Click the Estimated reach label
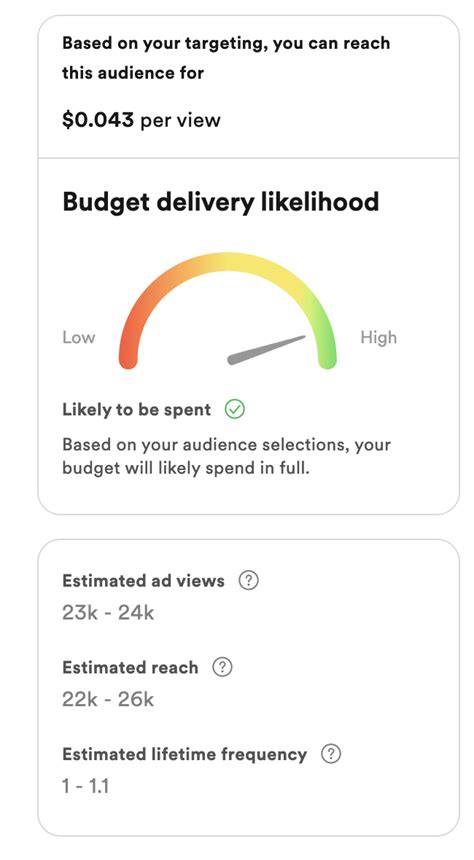Image resolution: width=474 pixels, height=860 pixels. pos(130,667)
